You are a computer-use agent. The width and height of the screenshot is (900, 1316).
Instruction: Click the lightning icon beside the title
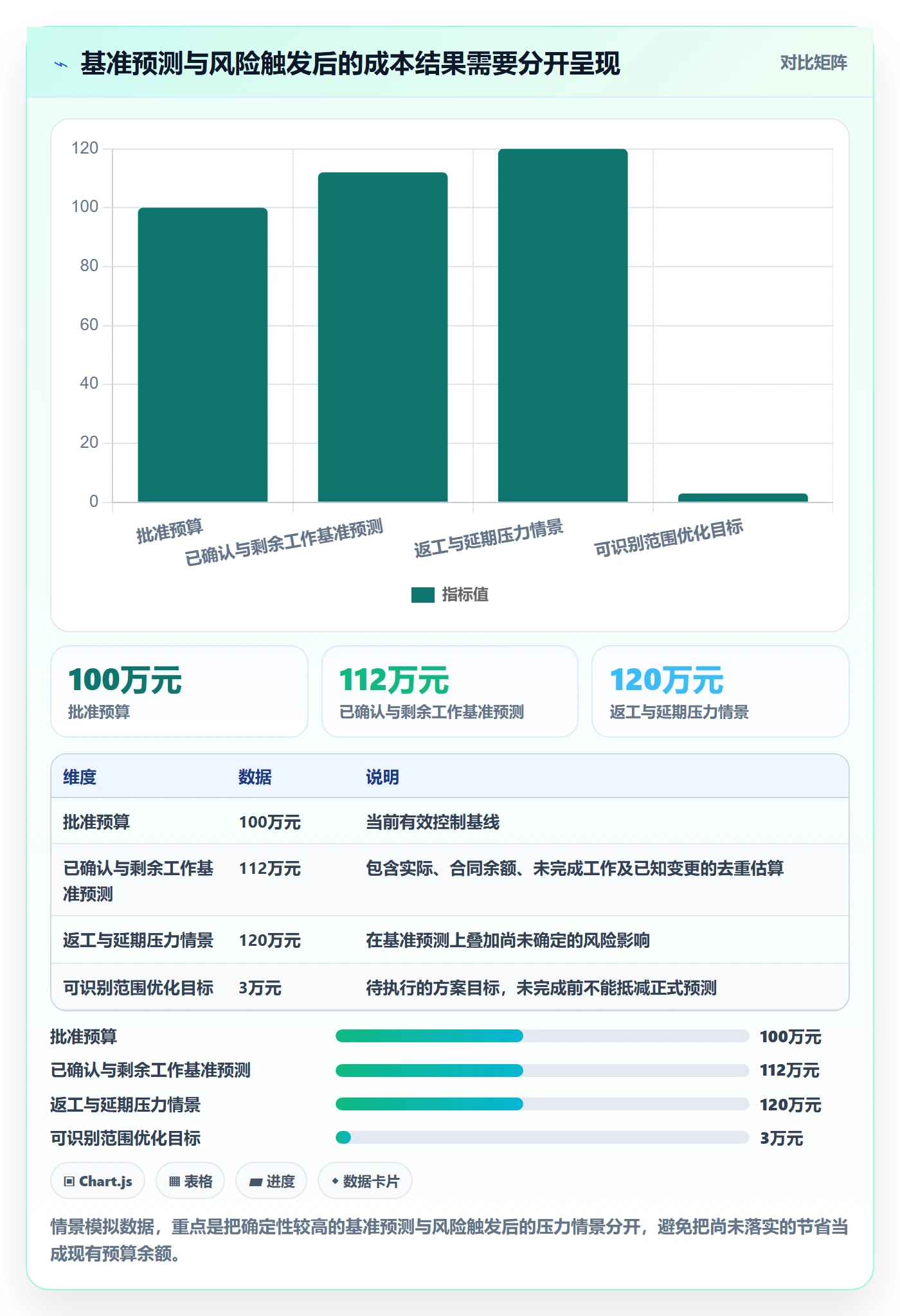(x=61, y=64)
